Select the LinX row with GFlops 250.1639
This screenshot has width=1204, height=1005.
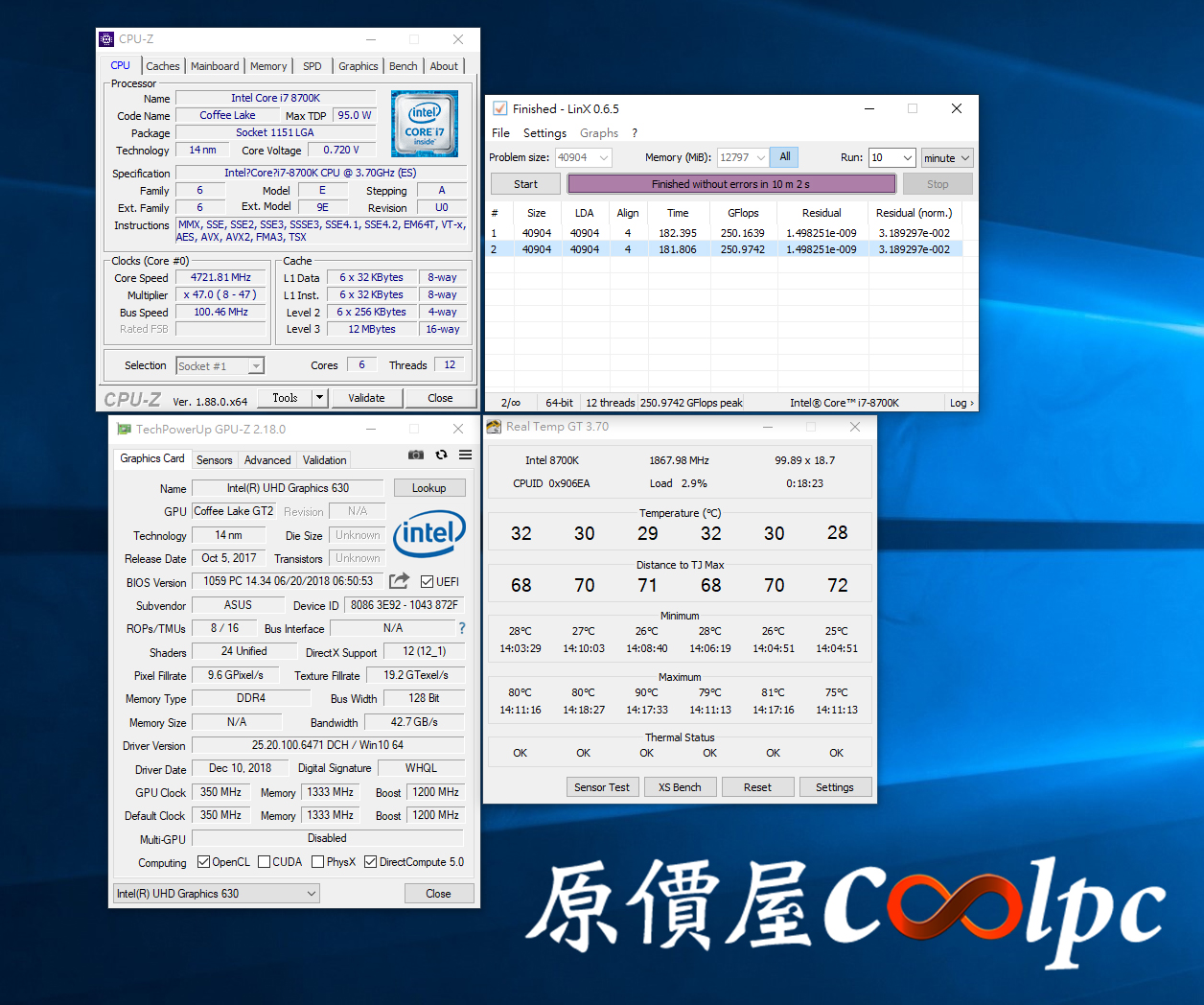pos(726,233)
